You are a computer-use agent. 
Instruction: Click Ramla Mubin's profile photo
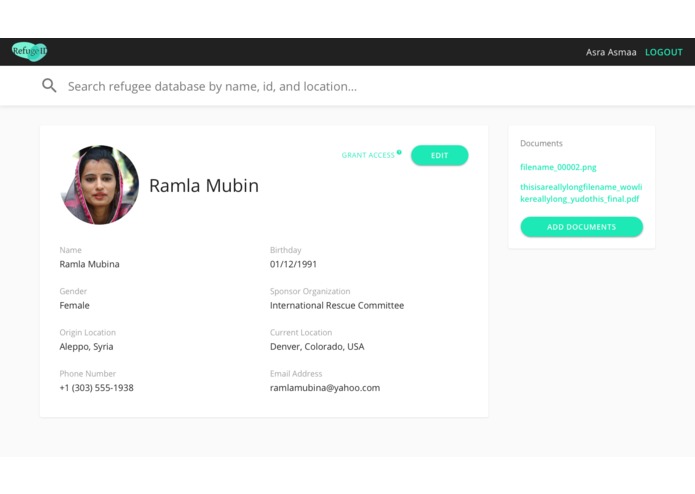pyautogui.click(x=99, y=185)
